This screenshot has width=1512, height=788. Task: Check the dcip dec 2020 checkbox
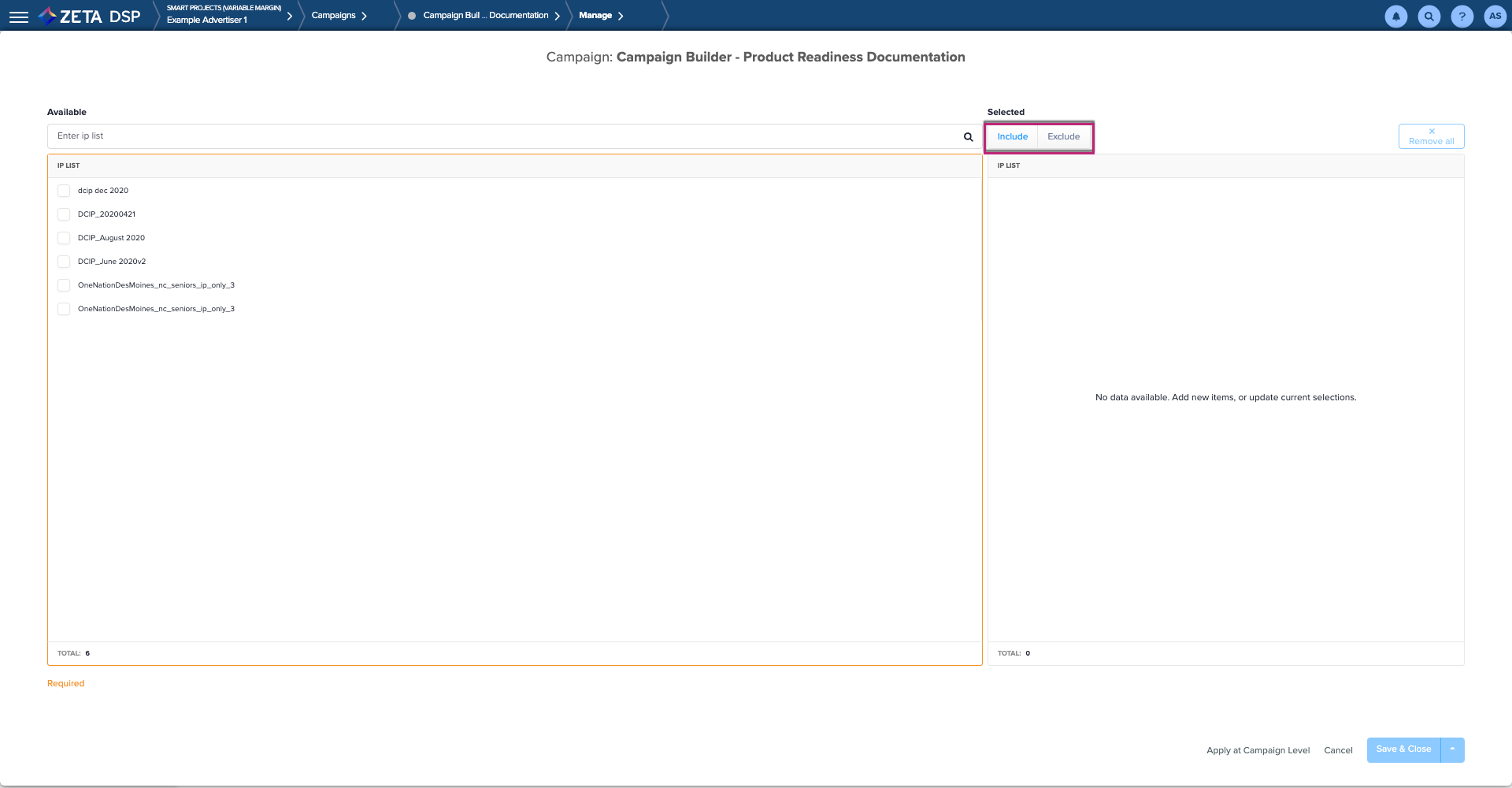click(x=64, y=191)
